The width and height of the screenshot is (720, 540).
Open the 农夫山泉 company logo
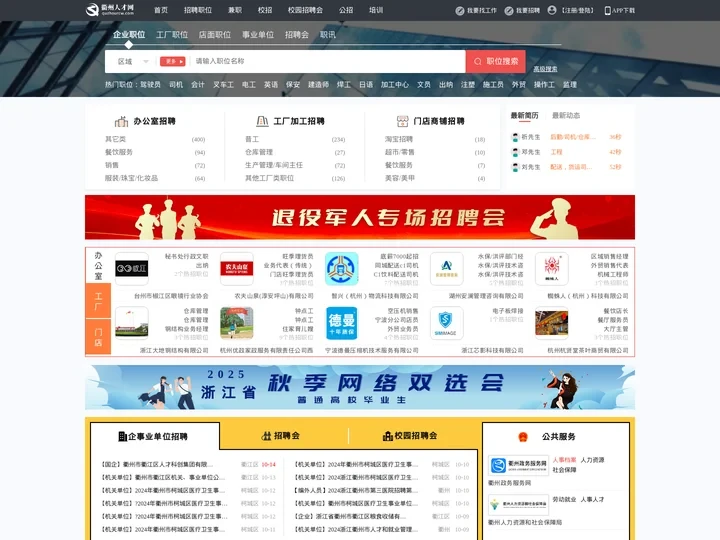pyautogui.click(x=237, y=269)
